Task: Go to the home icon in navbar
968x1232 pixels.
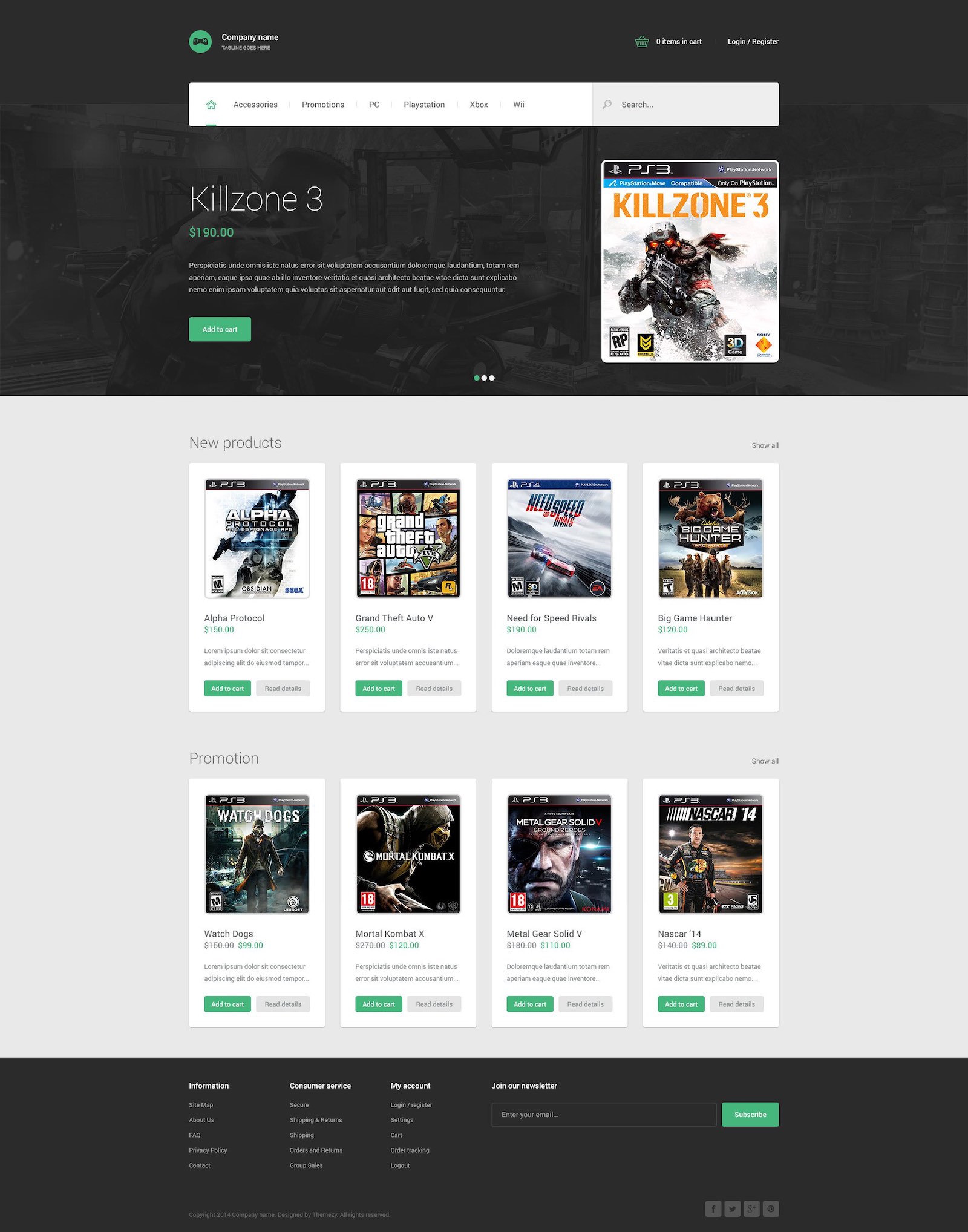Action: click(x=211, y=105)
